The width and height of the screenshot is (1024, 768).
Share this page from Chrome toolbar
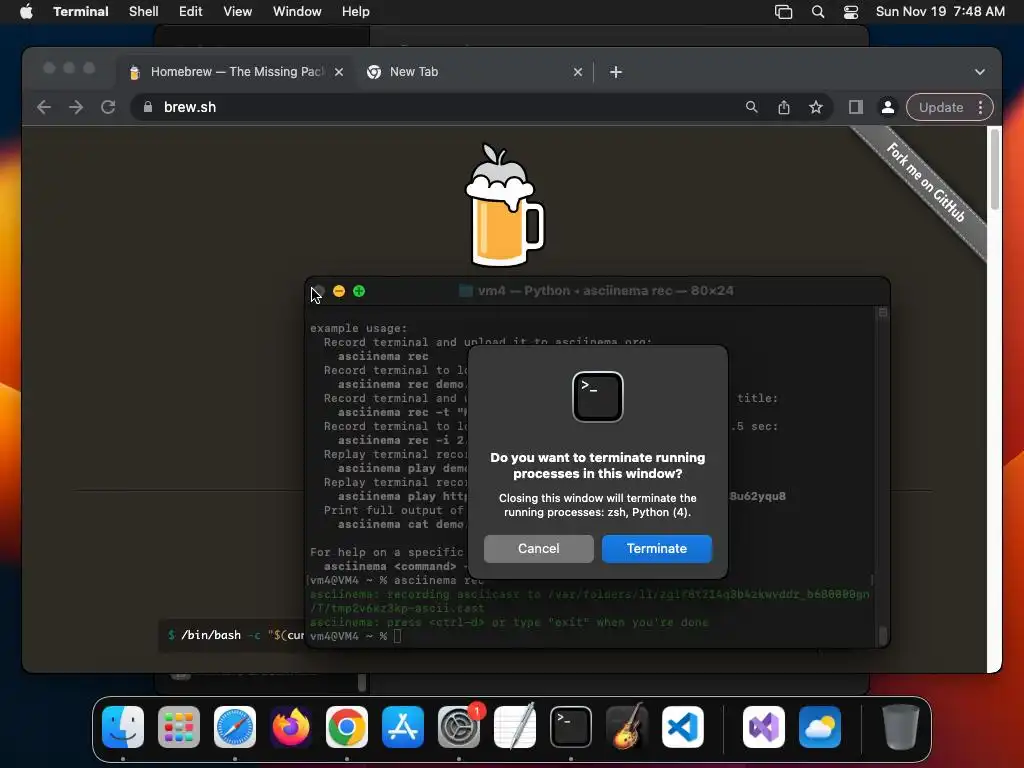tap(784, 107)
